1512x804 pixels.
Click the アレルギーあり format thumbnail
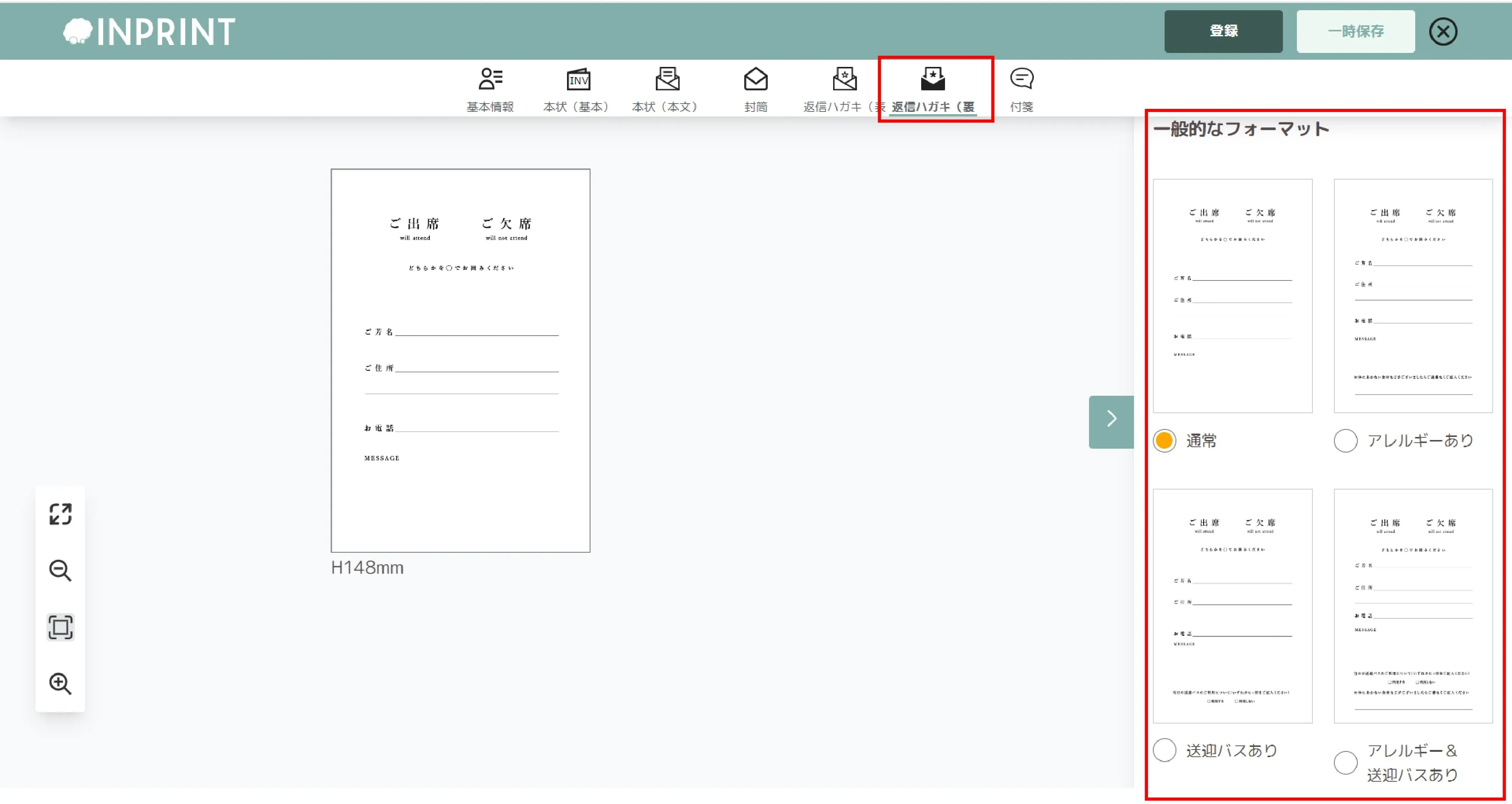[x=1413, y=296]
